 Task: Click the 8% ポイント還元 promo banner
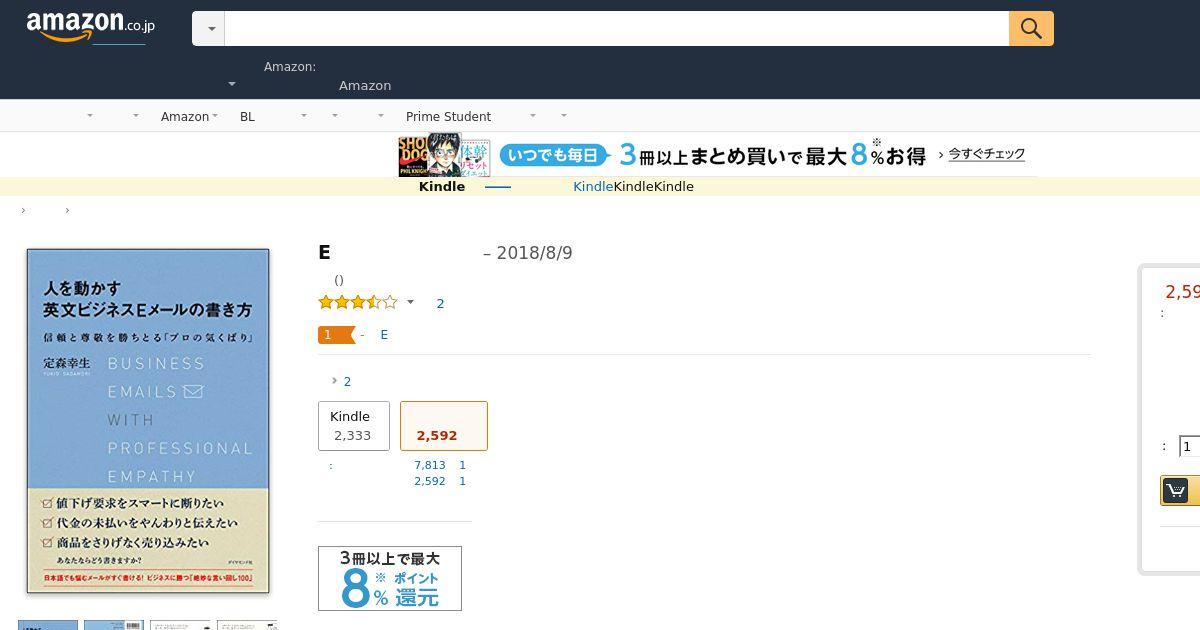click(x=390, y=578)
